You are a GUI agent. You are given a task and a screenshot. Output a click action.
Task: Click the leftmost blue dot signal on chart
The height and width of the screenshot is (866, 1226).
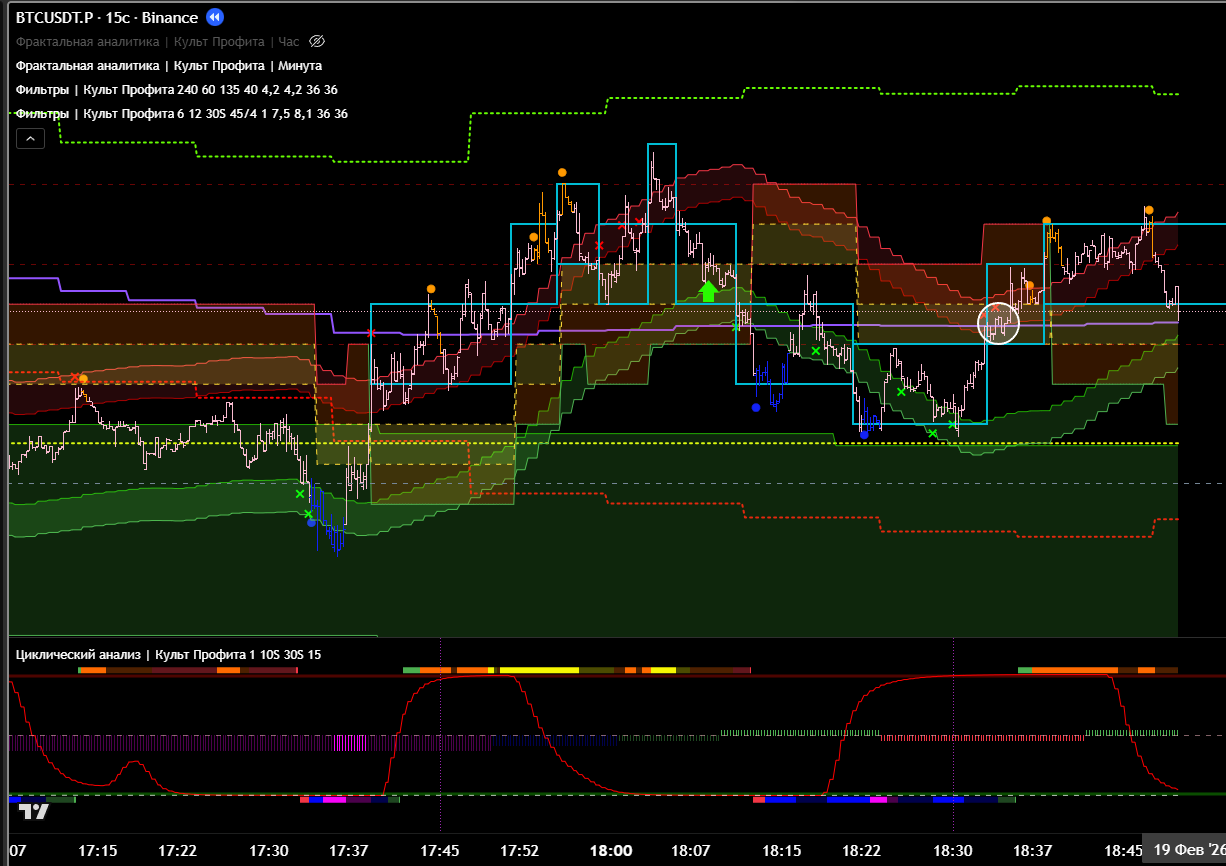point(311,522)
